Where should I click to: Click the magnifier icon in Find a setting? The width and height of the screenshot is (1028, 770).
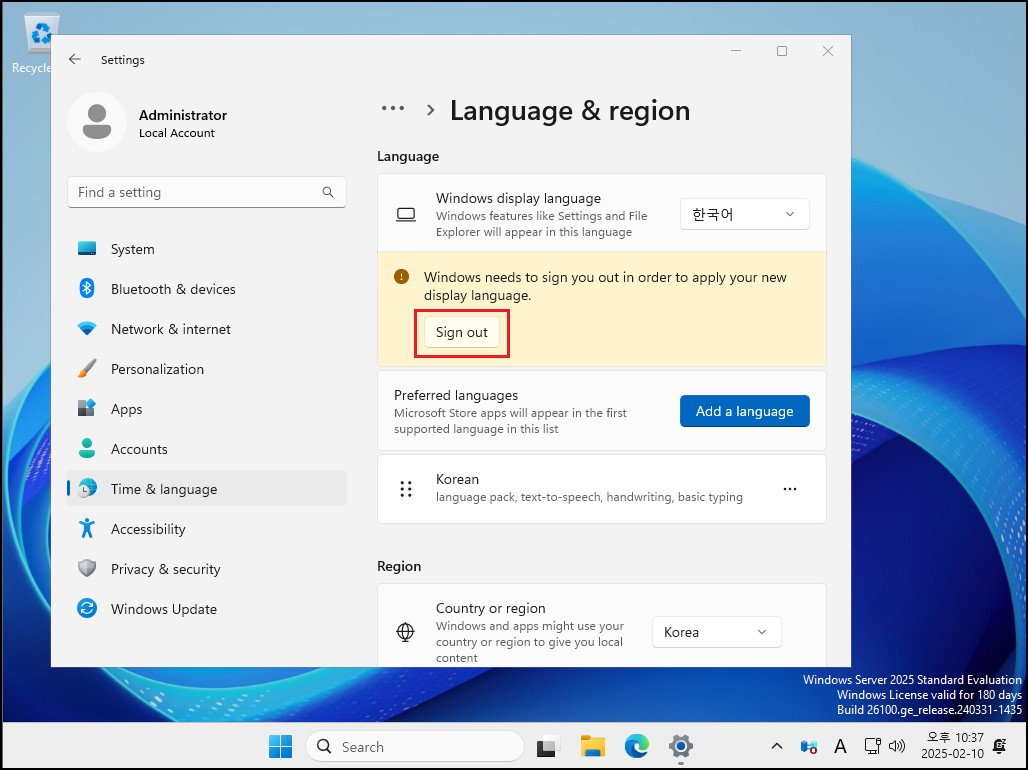pyautogui.click(x=328, y=192)
